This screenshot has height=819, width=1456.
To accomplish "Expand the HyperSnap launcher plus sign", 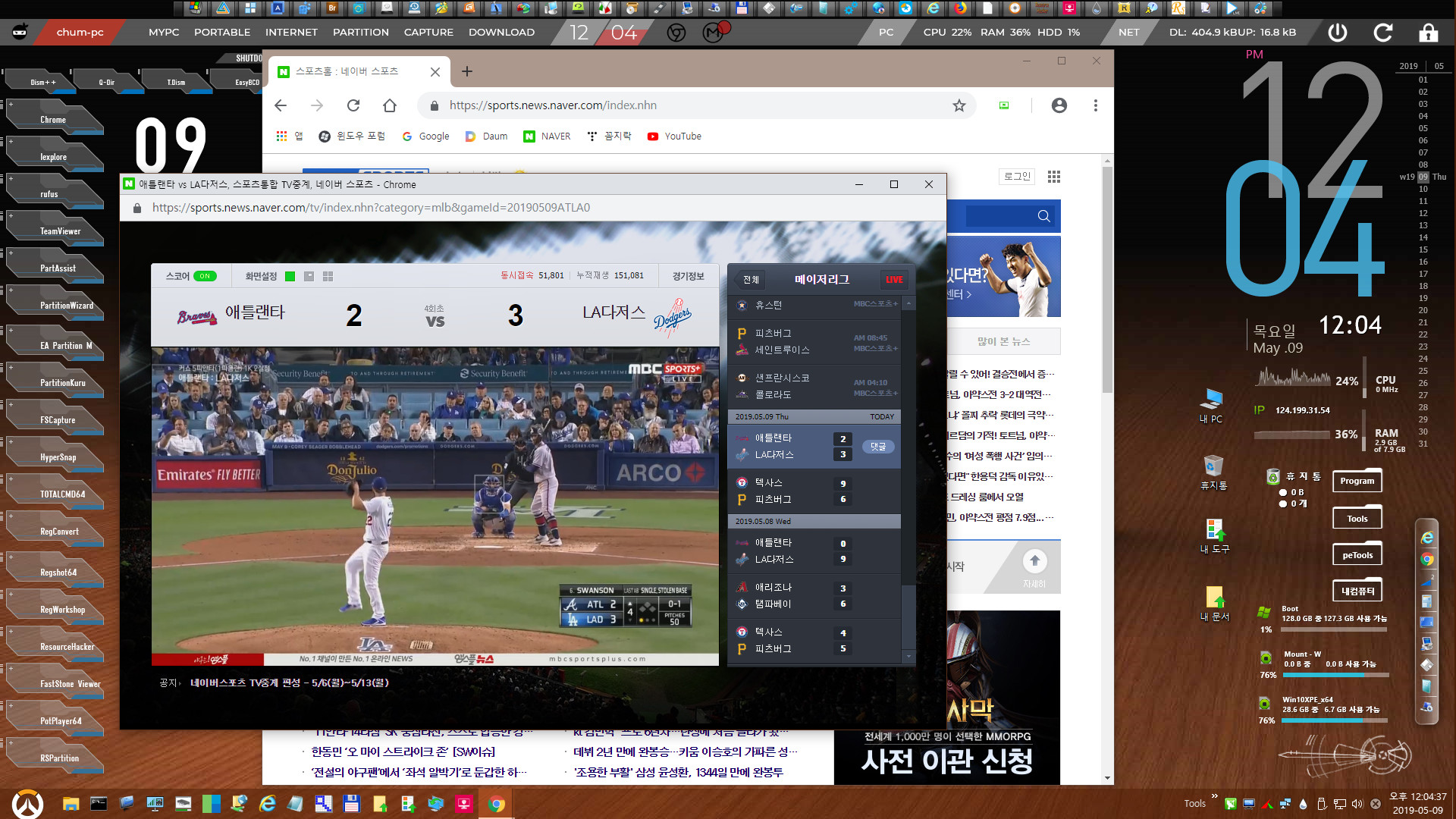I will (x=11, y=442).
